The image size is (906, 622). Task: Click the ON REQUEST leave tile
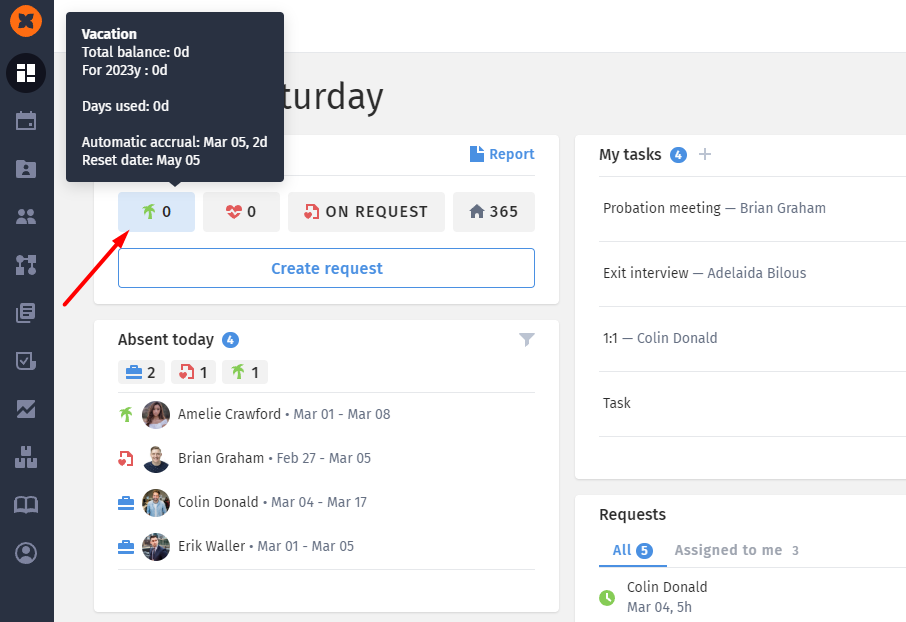tap(366, 212)
